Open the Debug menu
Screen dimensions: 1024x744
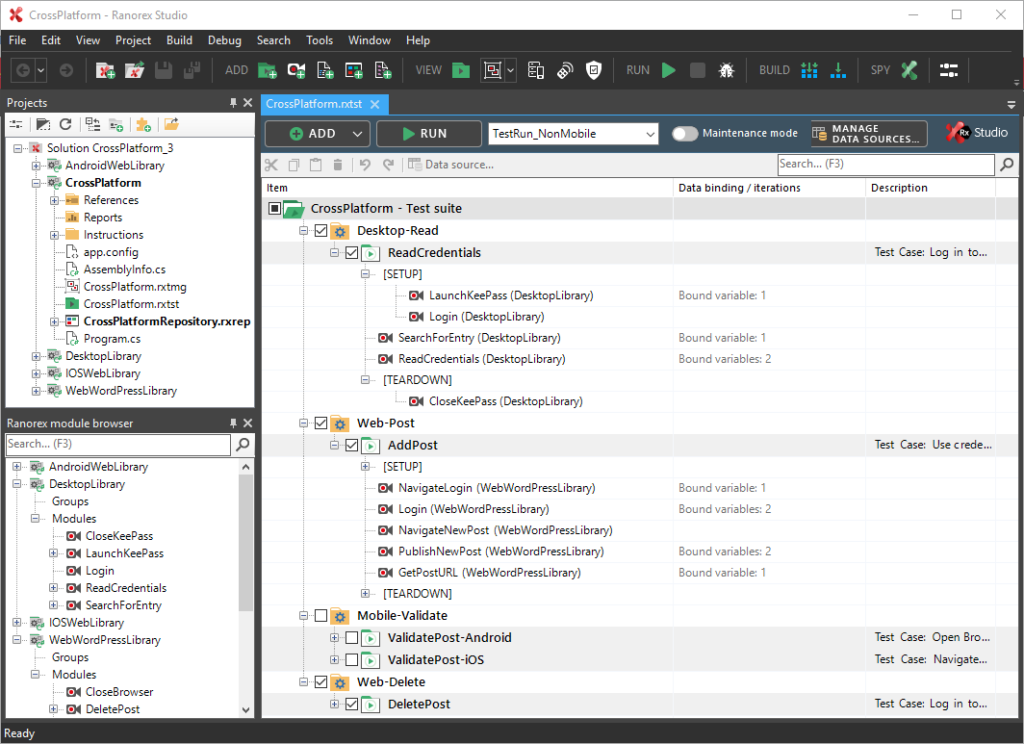tap(224, 40)
